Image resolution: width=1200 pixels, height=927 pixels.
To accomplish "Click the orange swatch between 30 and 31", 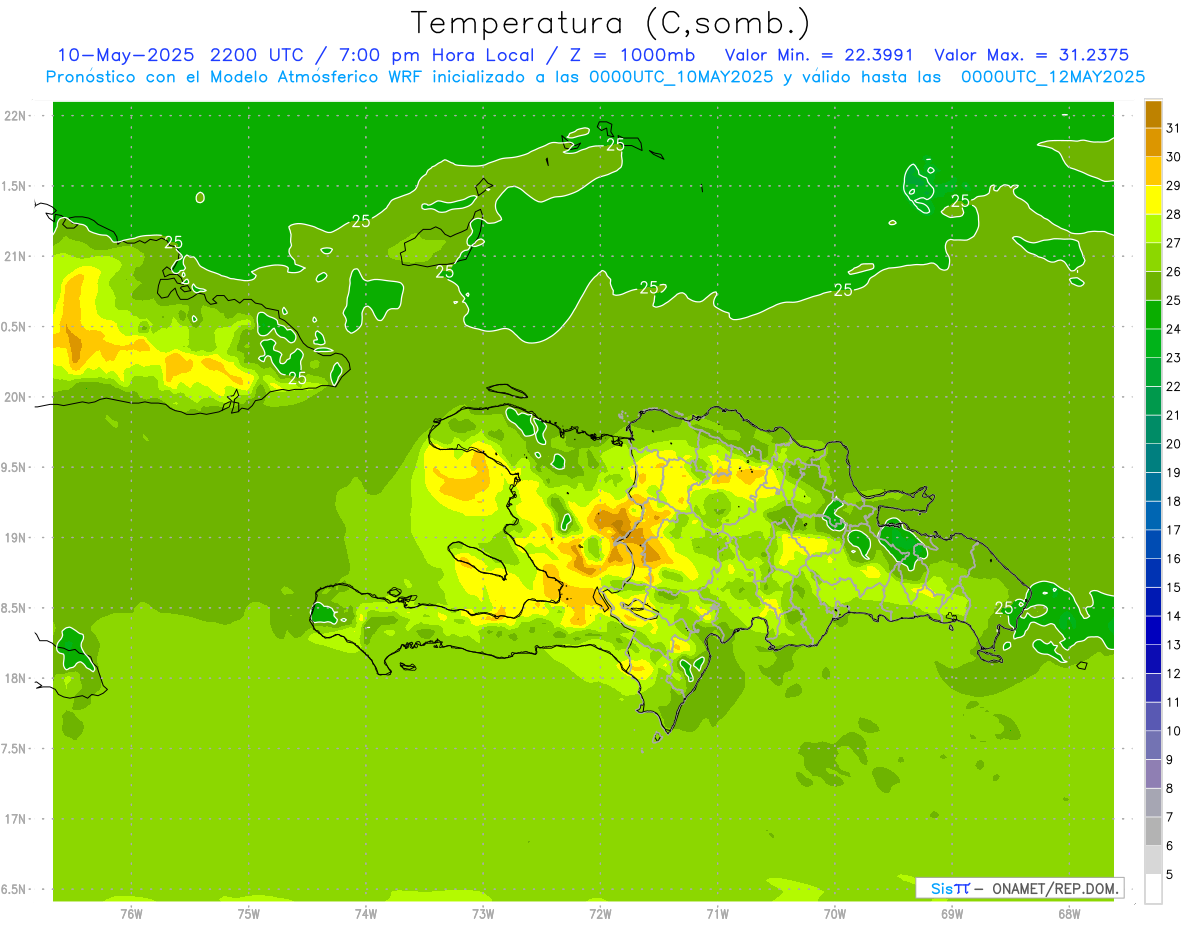I will click(x=1153, y=143).
